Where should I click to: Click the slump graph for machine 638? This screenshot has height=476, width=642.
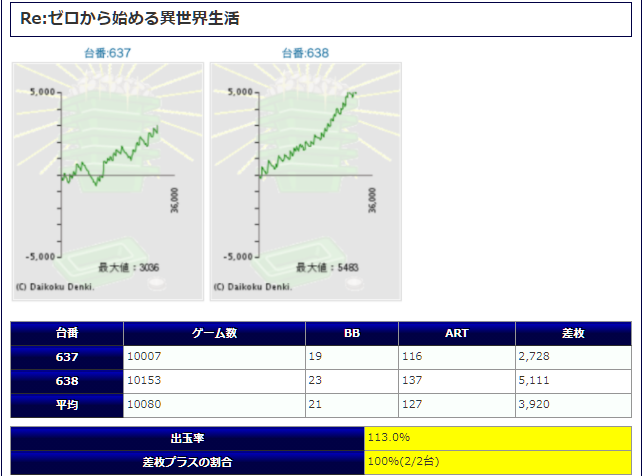(x=305, y=181)
